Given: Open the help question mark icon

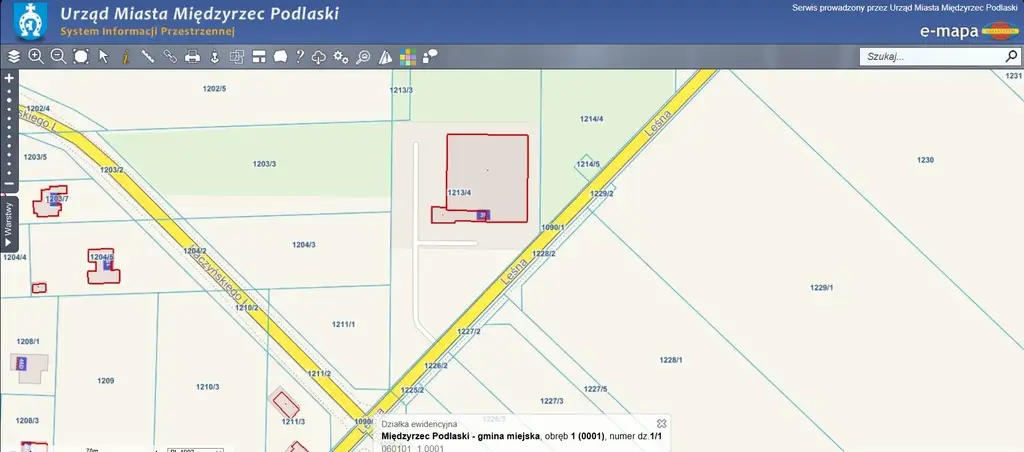Looking at the screenshot, I should click(x=299, y=57).
